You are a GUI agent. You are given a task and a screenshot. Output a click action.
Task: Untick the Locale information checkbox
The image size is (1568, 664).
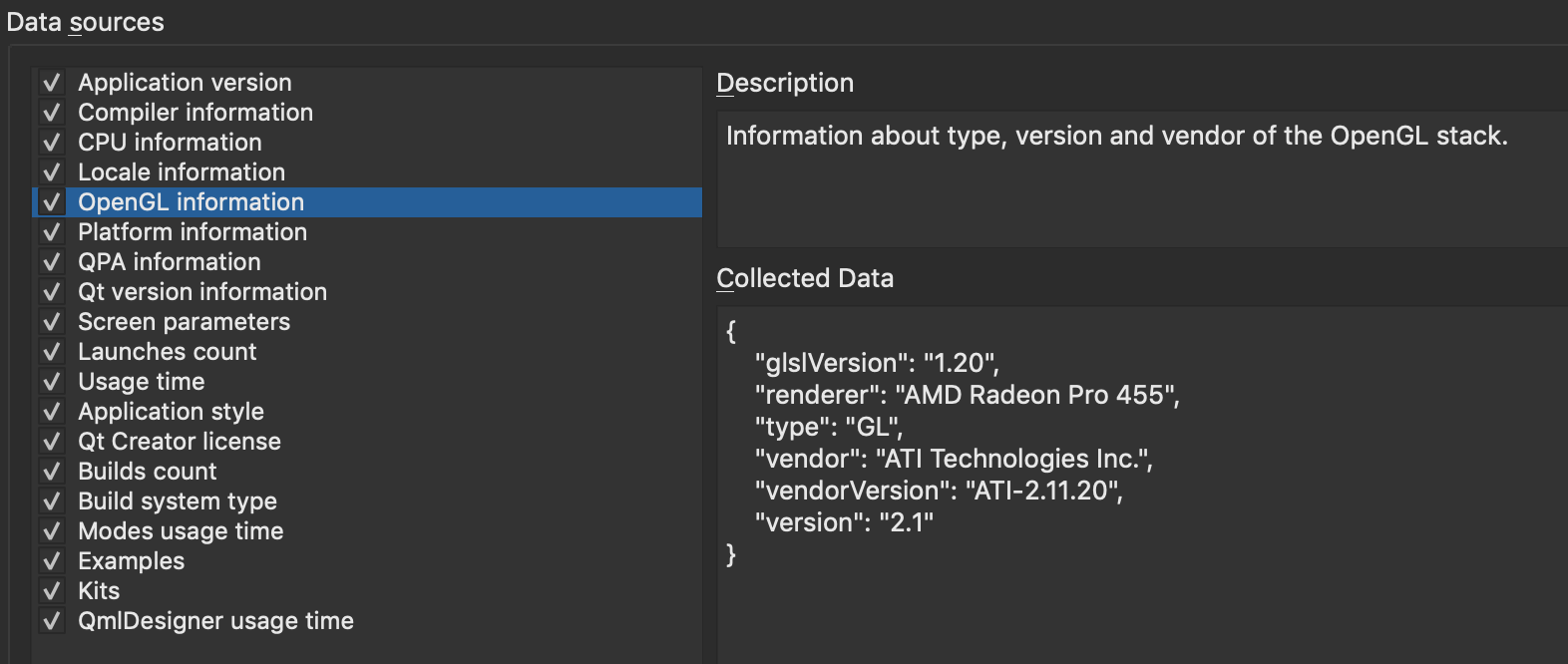[52, 172]
